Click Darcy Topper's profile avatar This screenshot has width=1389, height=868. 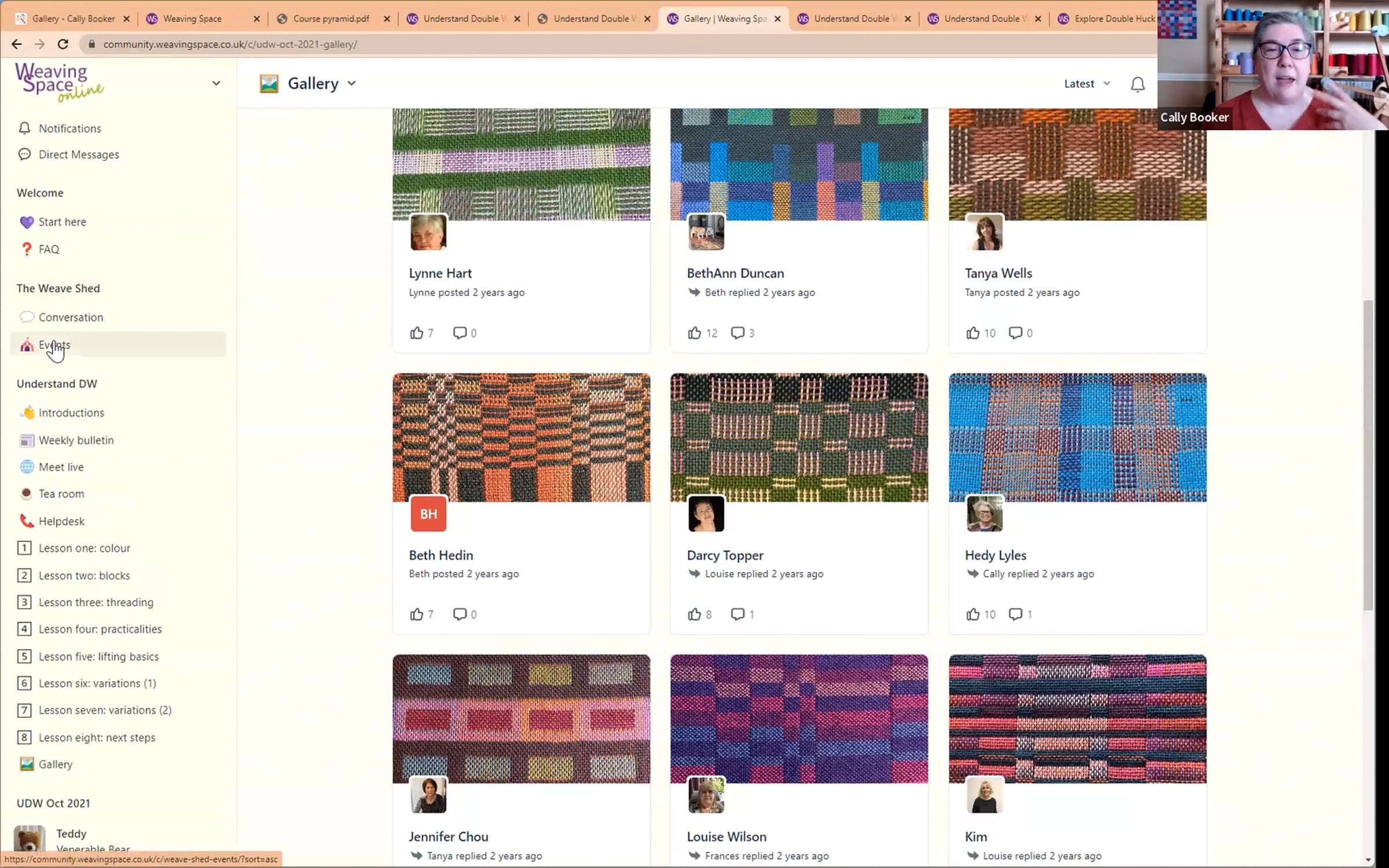click(706, 513)
